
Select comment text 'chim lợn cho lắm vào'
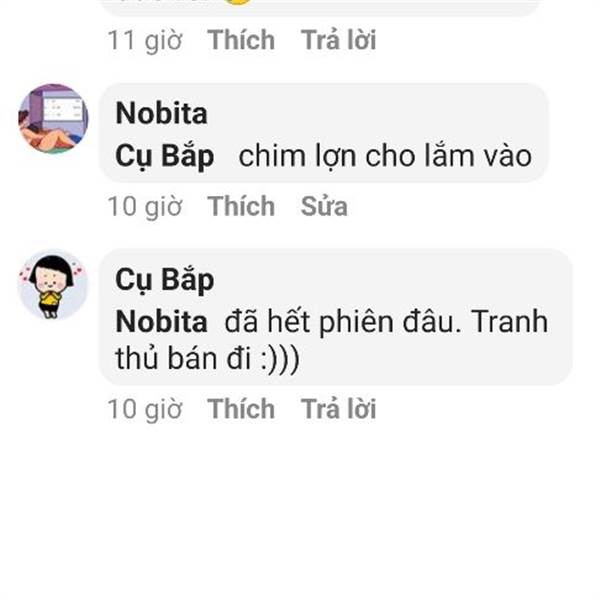click(x=385, y=157)
